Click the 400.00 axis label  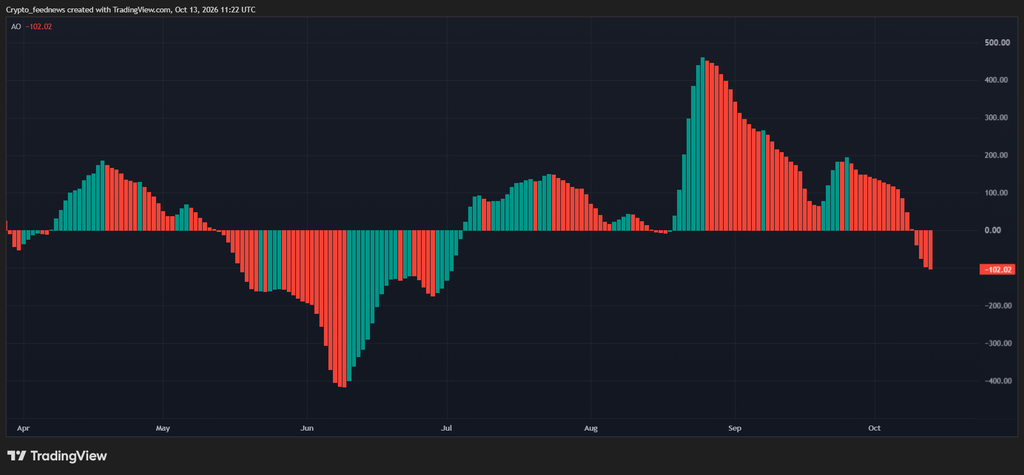pyautogui.click(x=998, y=80)
